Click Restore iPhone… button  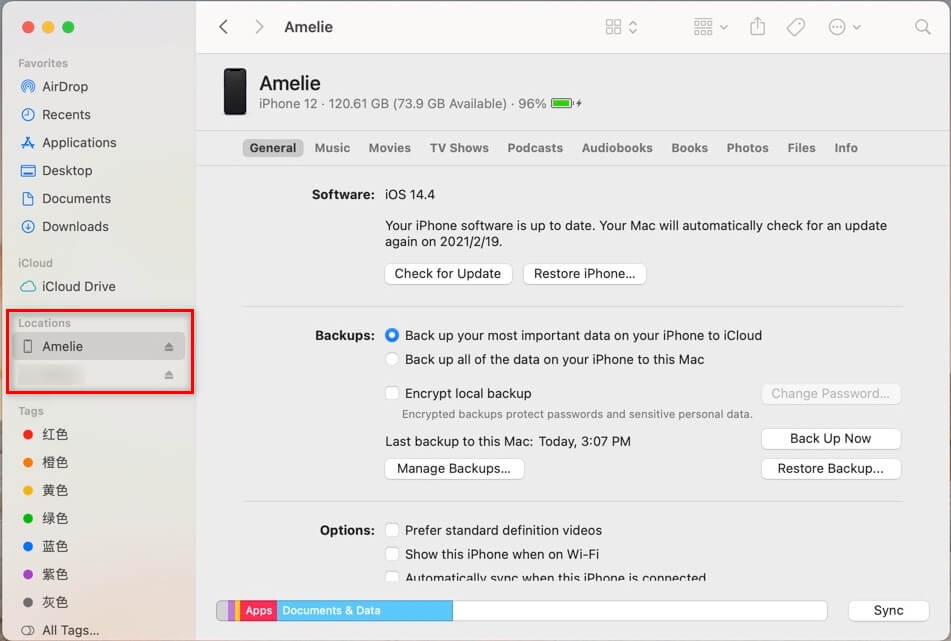[x=585, y=274]
